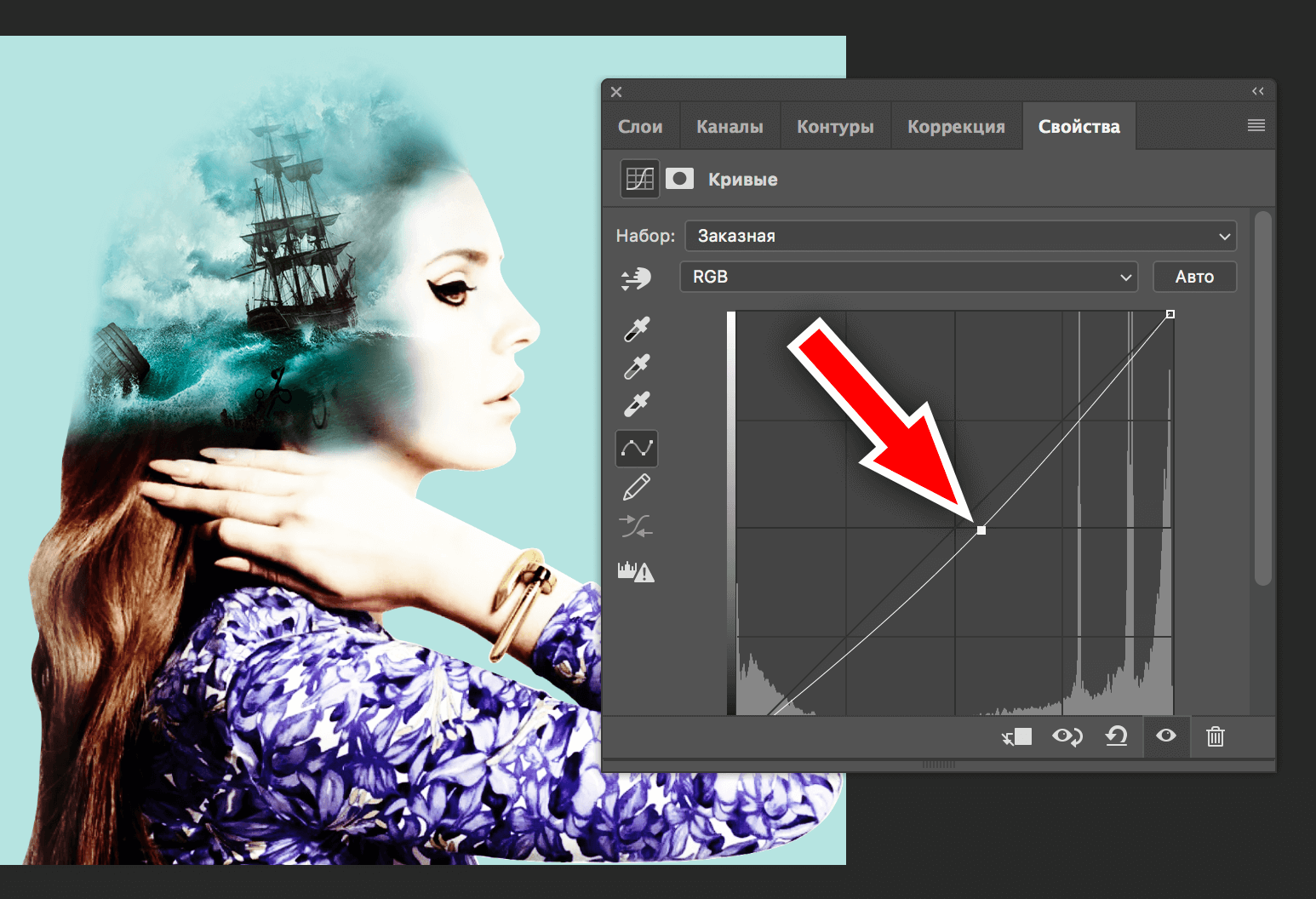This screenshot has height=899, width=1316.
Task: Click the midpoint control point on curve
Action: (981, 530)
